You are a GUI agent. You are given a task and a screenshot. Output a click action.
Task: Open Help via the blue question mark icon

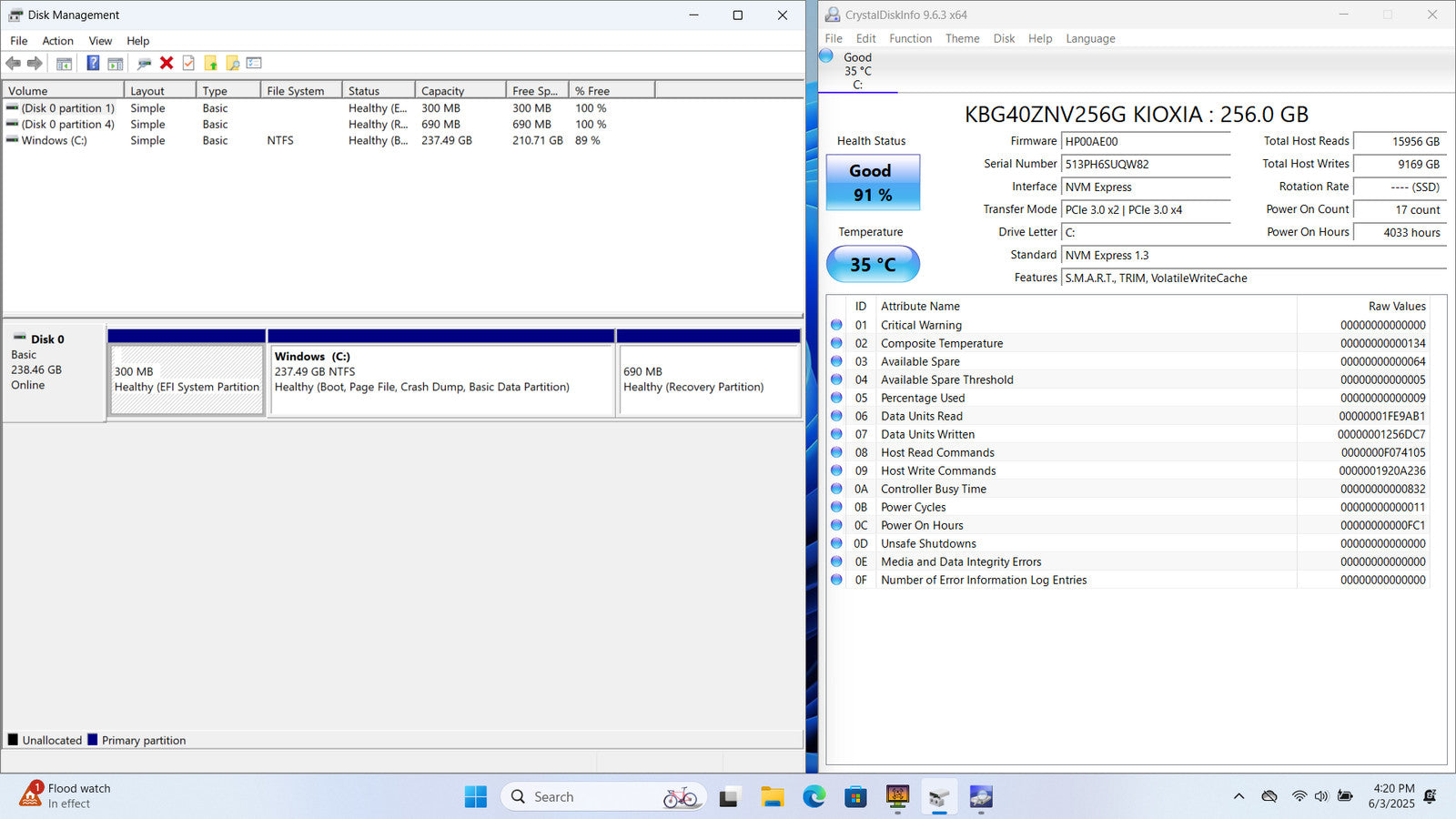(x=93, y=64)
